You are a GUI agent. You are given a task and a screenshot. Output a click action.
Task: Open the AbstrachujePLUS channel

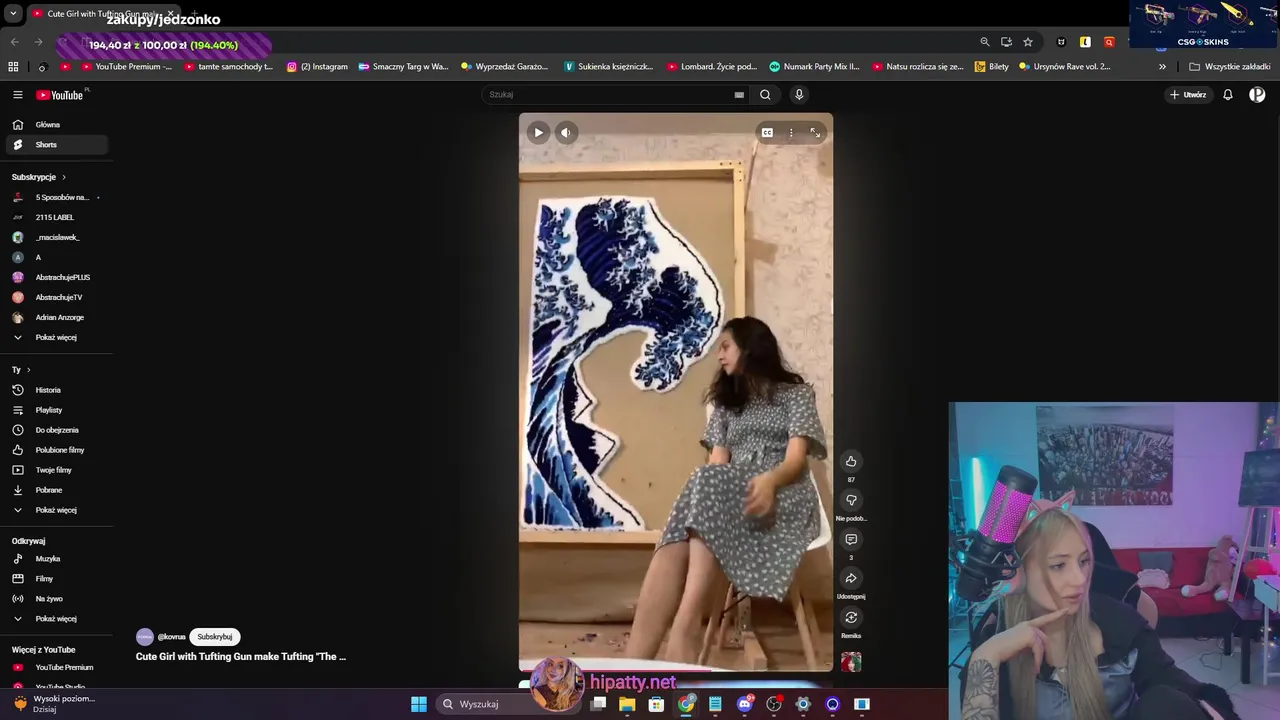(x=57, y=277)
